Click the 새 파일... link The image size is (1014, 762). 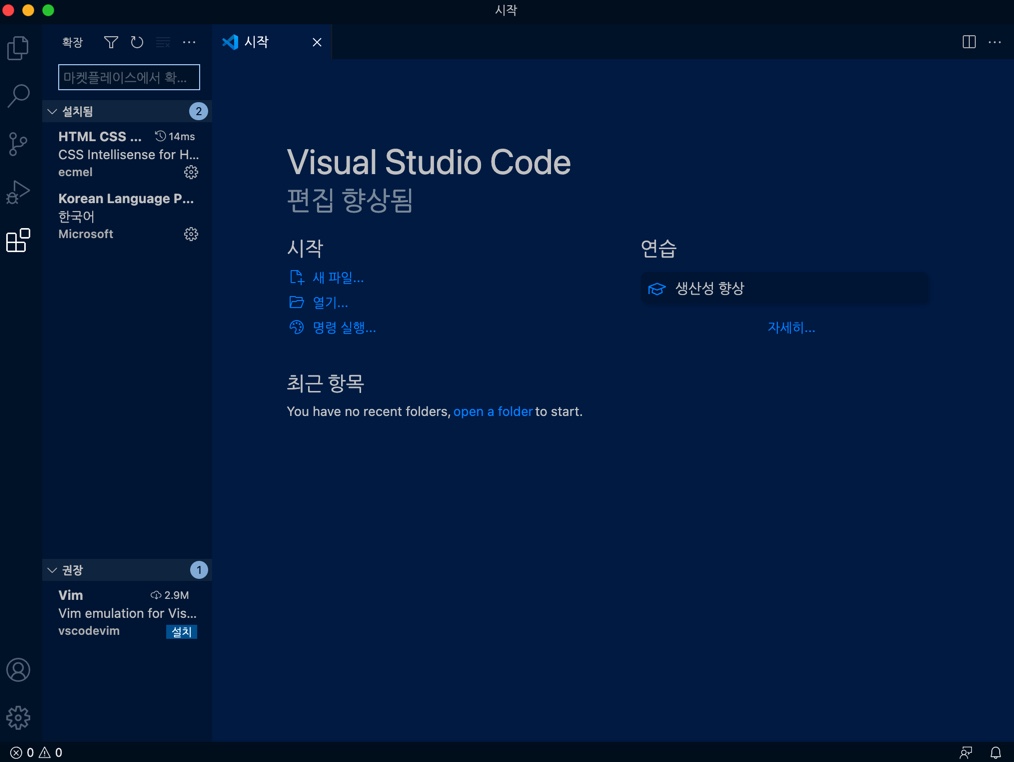338,278
